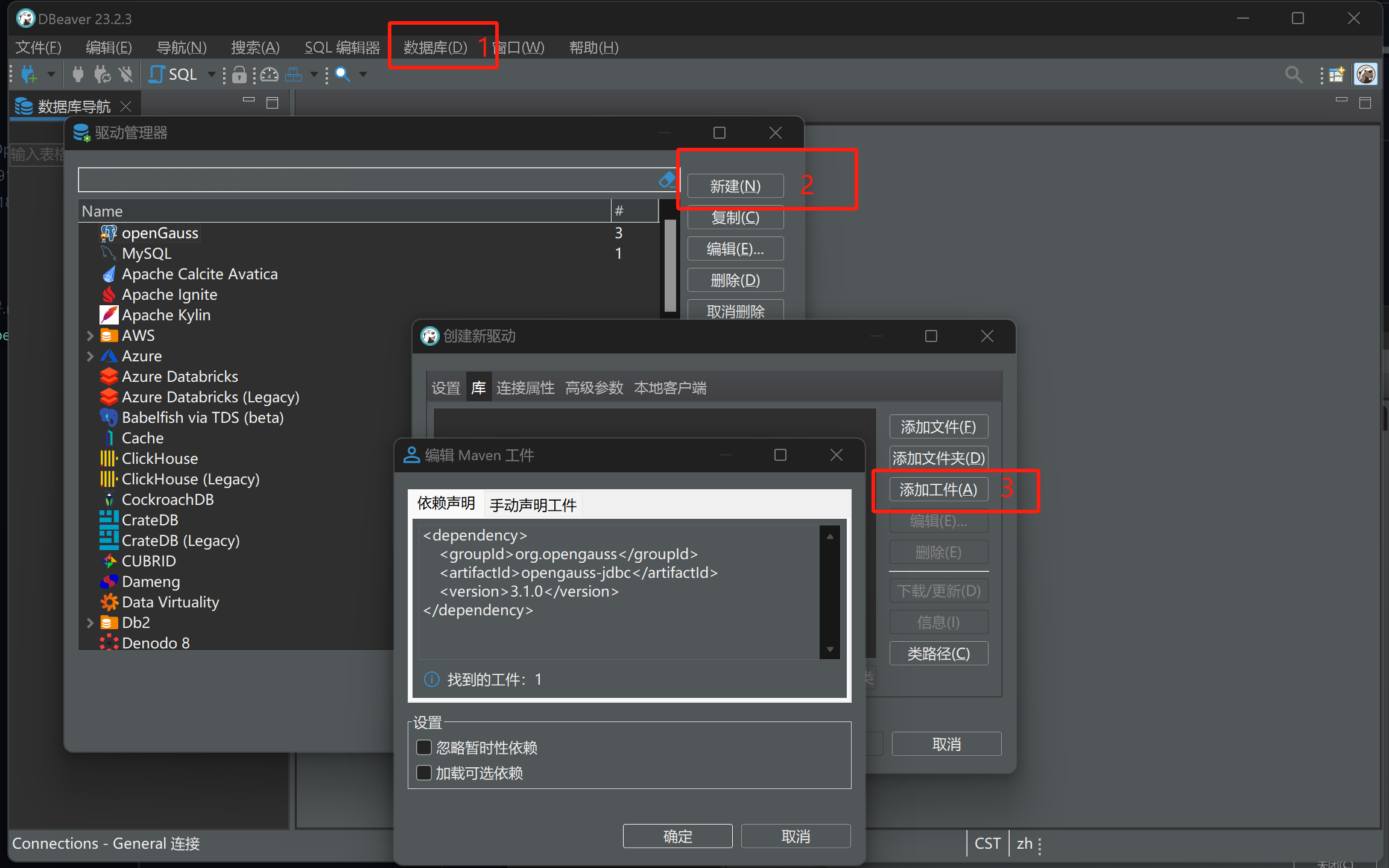The image size is (1389, 868).
Task: Click the DBeaver perspective beaver icon
Action: 1366,74
